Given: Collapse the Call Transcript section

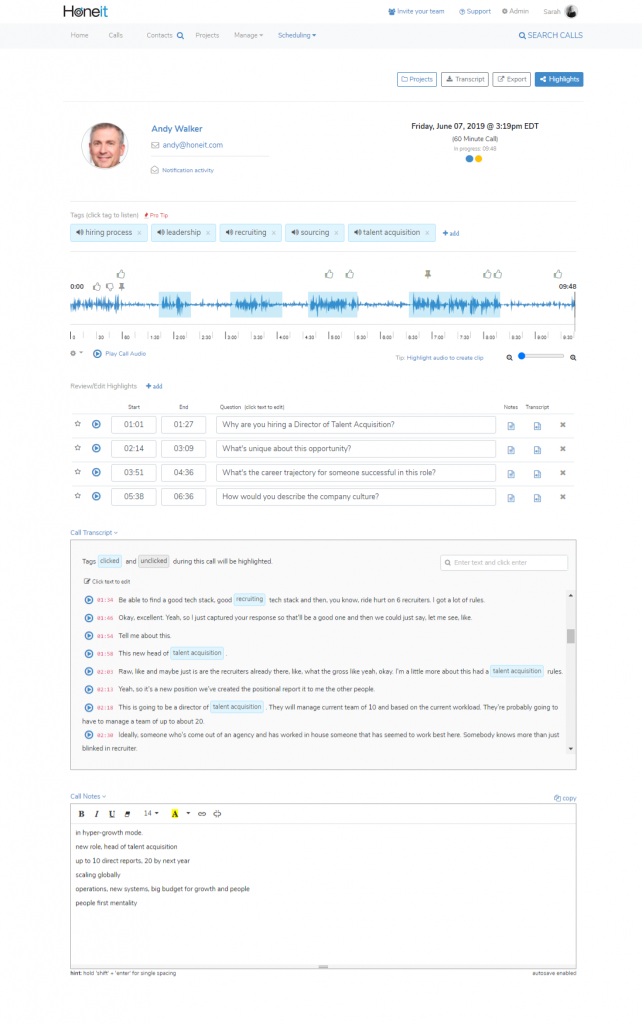Looking at the screenshot, I should click(x=94, y=533).
